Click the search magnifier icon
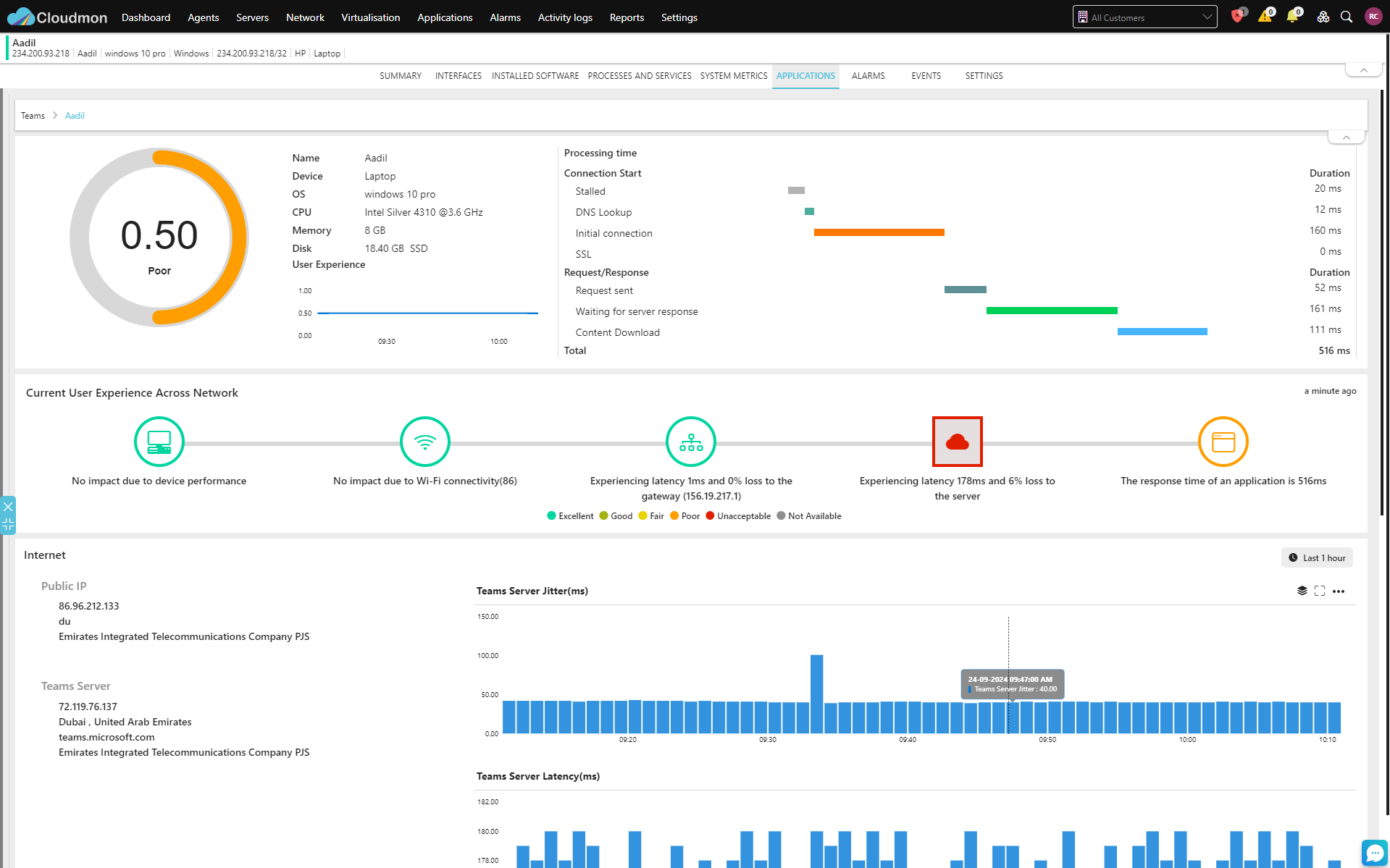Image resolution: width=1390 pixels, height=868 pixels. coord(1347,17)
